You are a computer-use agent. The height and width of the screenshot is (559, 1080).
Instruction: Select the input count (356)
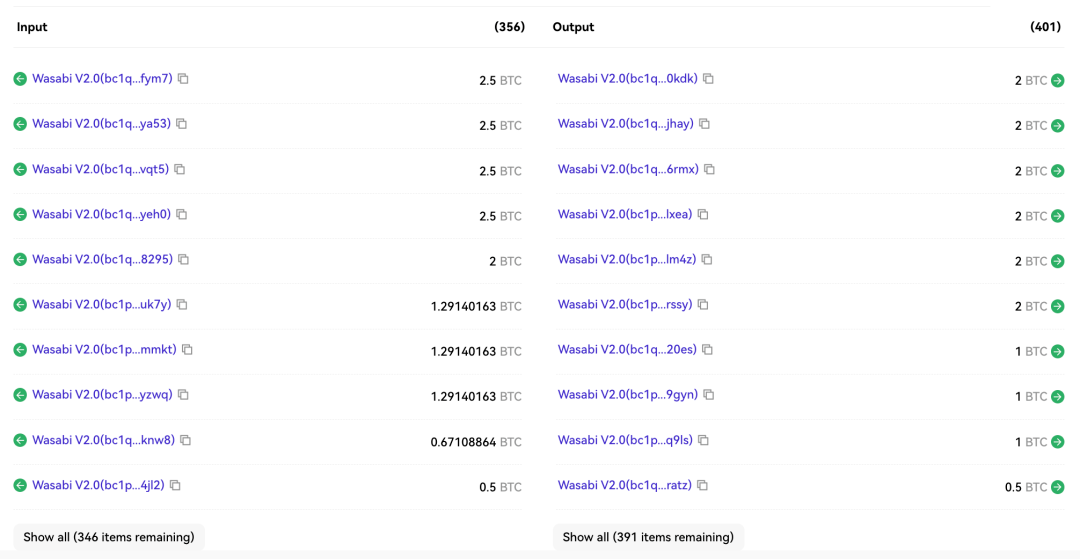tap(510, 27)
